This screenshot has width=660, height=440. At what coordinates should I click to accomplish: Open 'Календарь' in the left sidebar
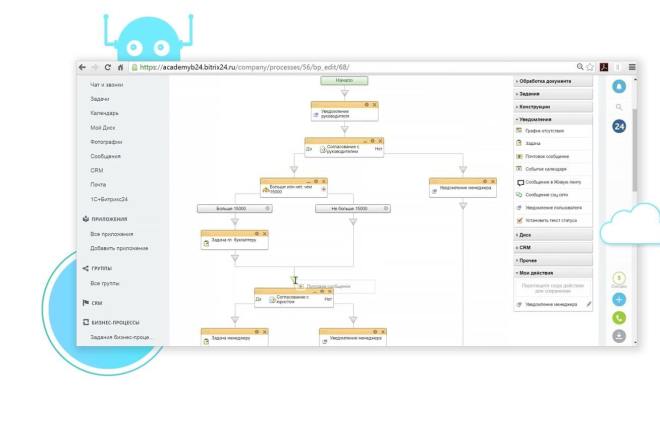click(x=104, y=113)
